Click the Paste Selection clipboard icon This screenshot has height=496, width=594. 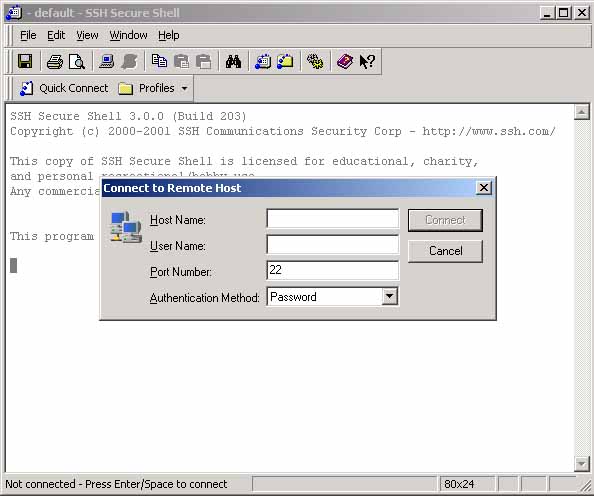204,61
